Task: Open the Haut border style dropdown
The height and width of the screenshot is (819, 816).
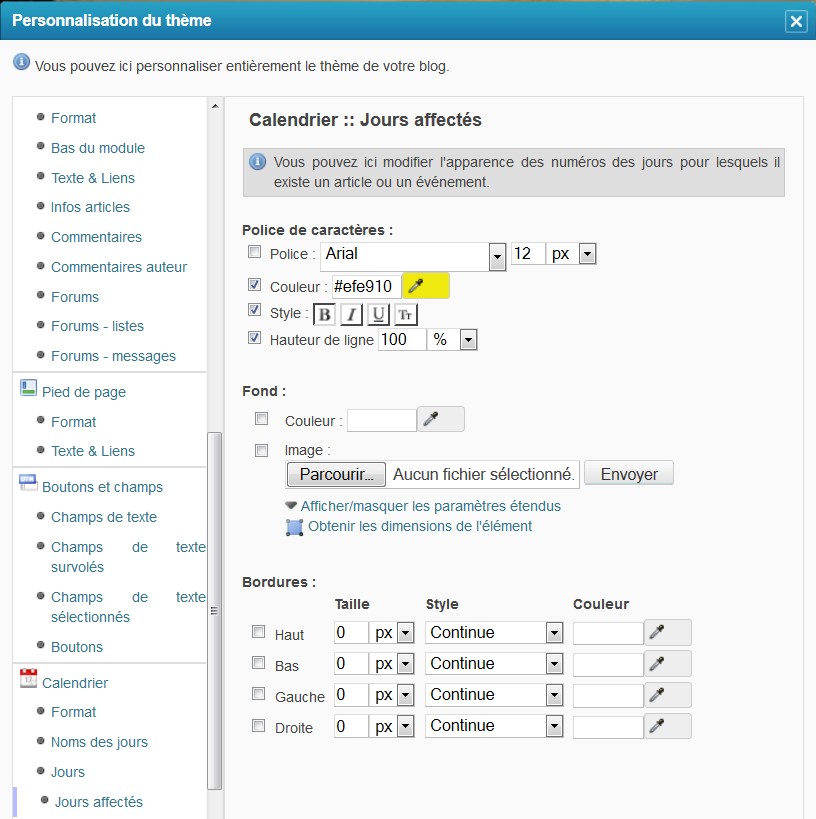Action: 554,633
